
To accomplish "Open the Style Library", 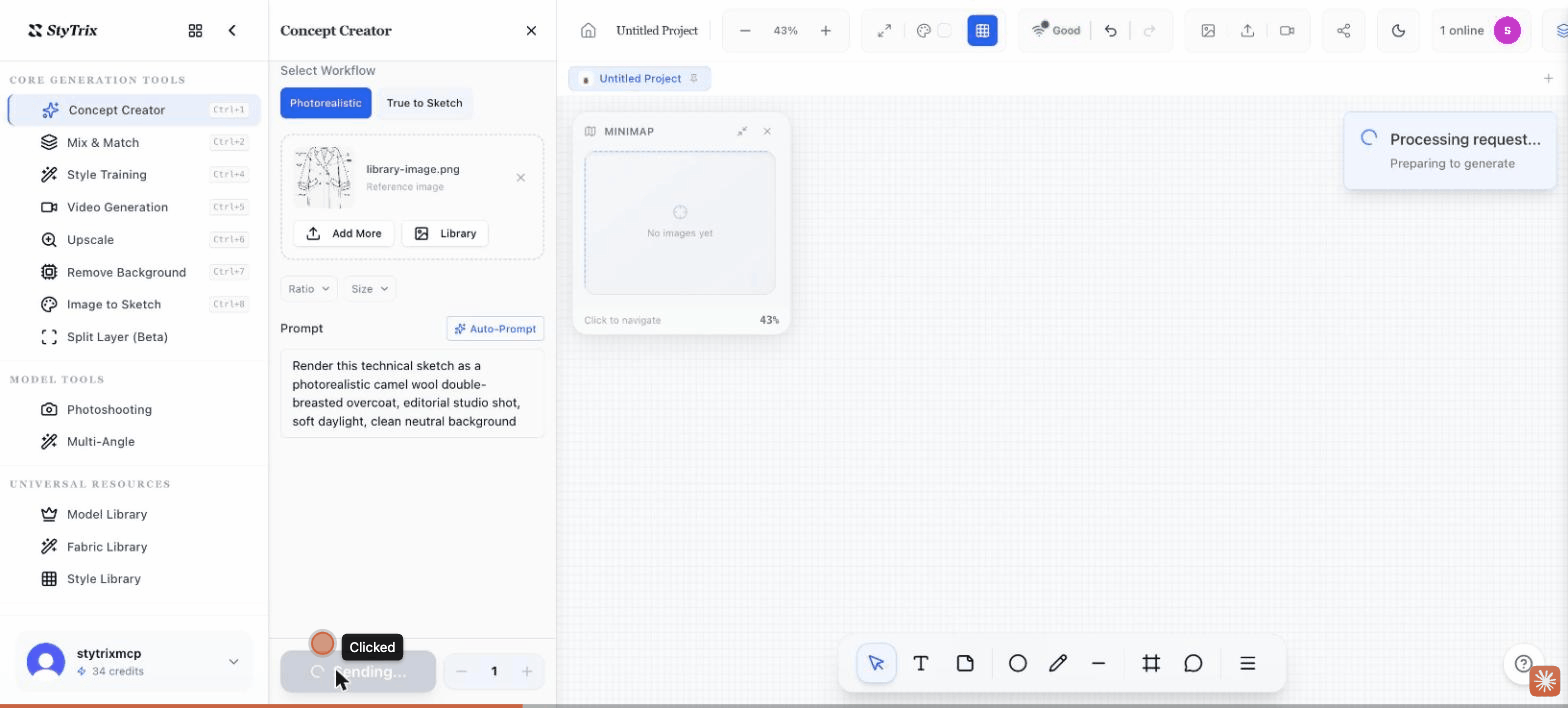I will tap(134, 578).
